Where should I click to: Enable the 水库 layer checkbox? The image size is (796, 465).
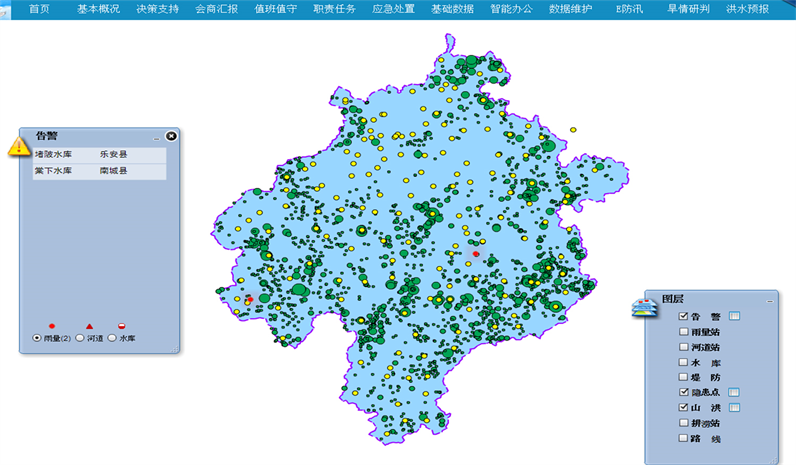point(683,362)
